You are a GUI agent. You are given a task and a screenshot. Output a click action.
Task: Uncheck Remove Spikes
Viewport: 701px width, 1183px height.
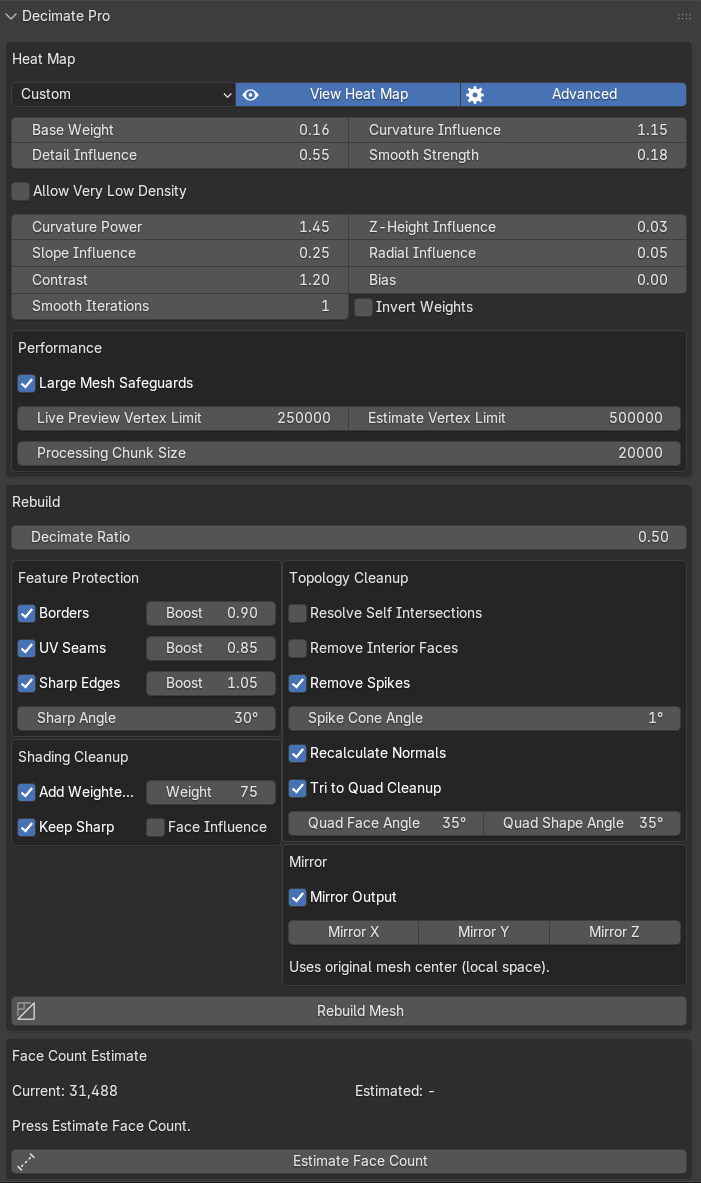click(297, 684)
